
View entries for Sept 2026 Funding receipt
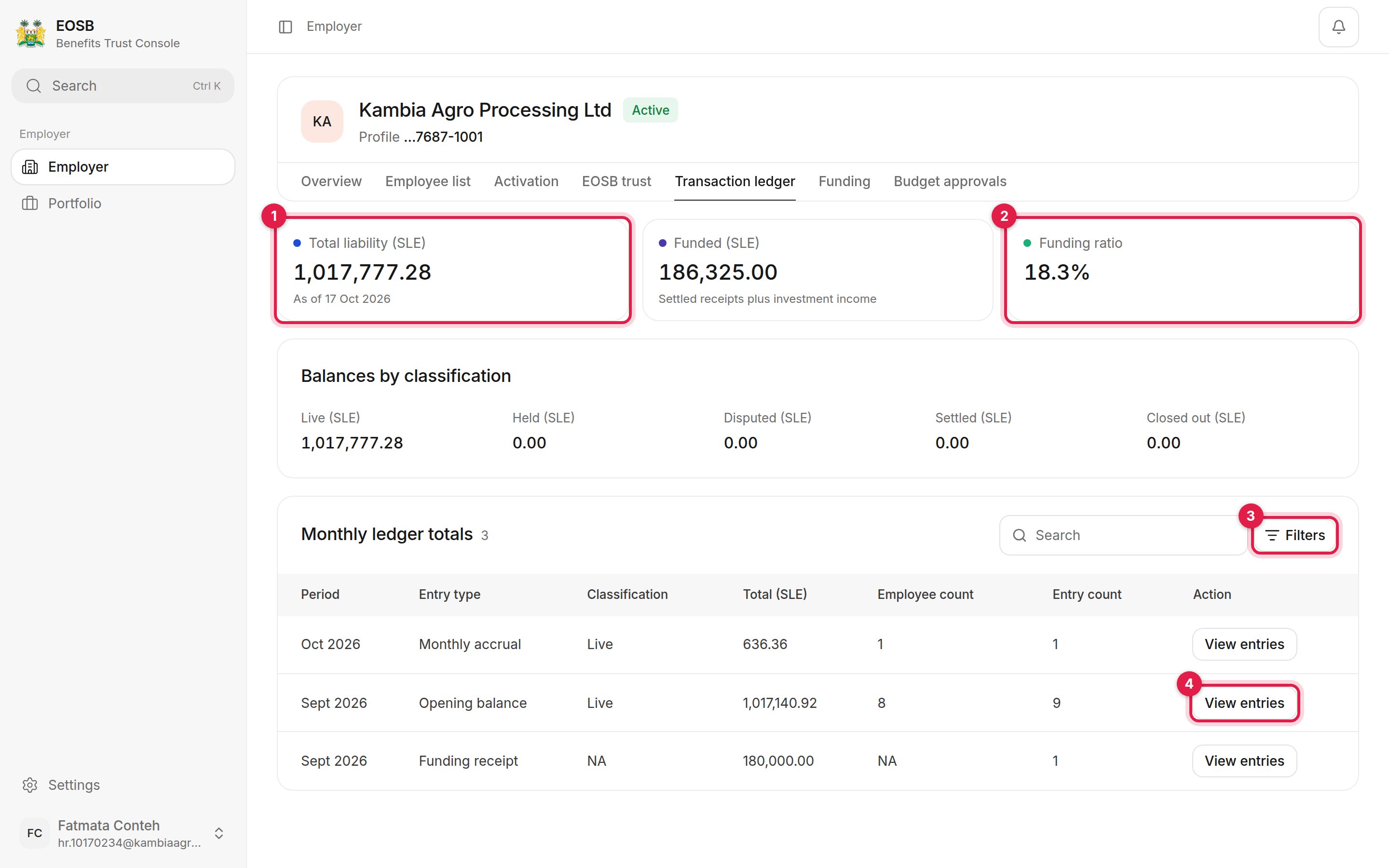(1244, 760)
